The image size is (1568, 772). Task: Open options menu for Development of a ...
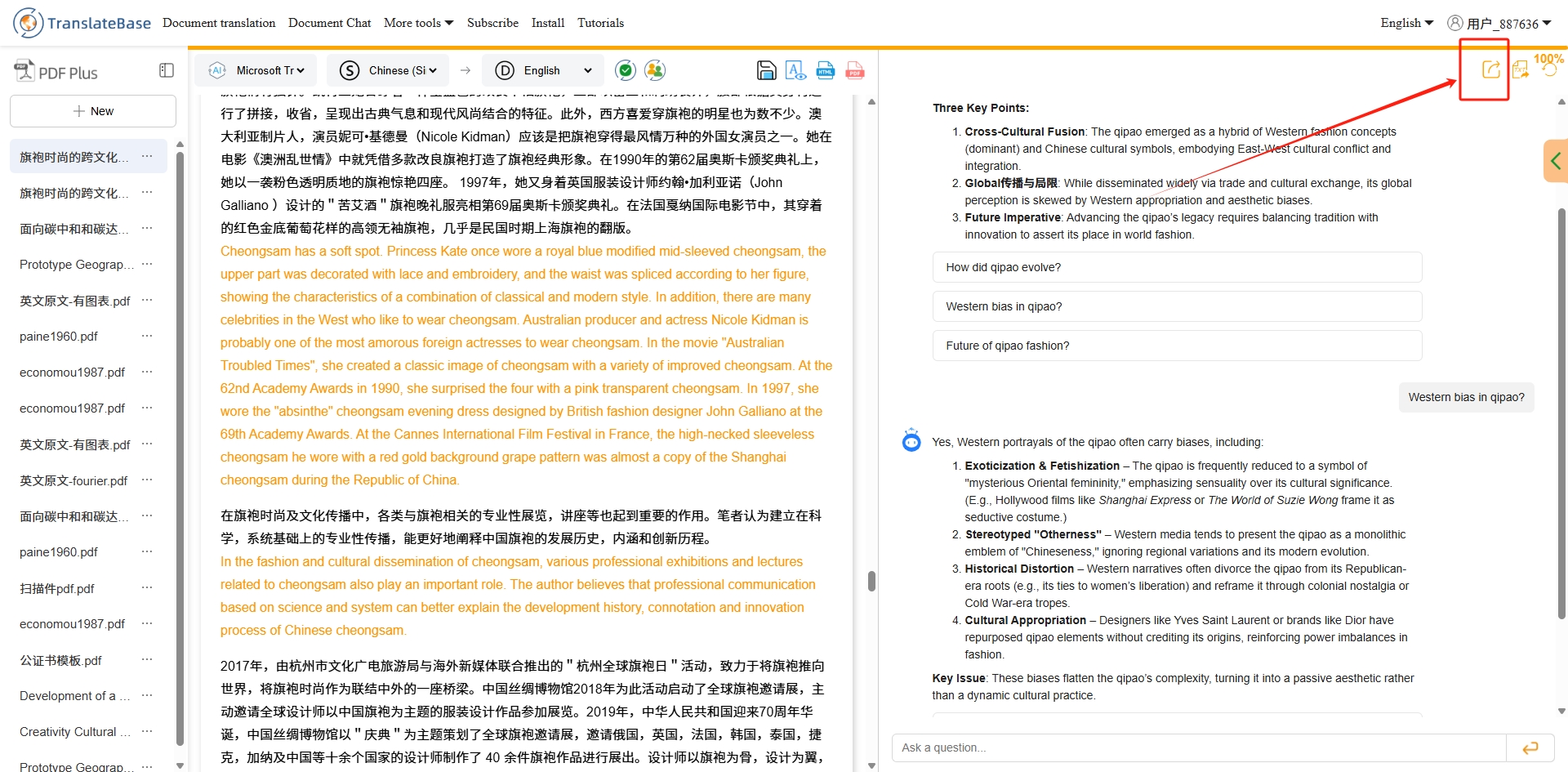point(147,695)
